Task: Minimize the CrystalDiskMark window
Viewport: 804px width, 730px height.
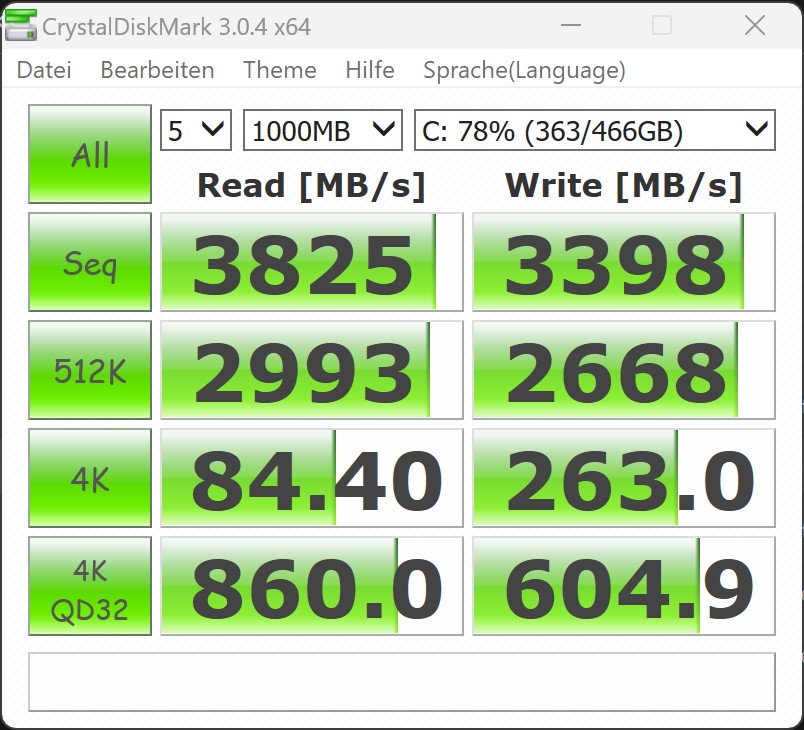Action: (571, 25)
